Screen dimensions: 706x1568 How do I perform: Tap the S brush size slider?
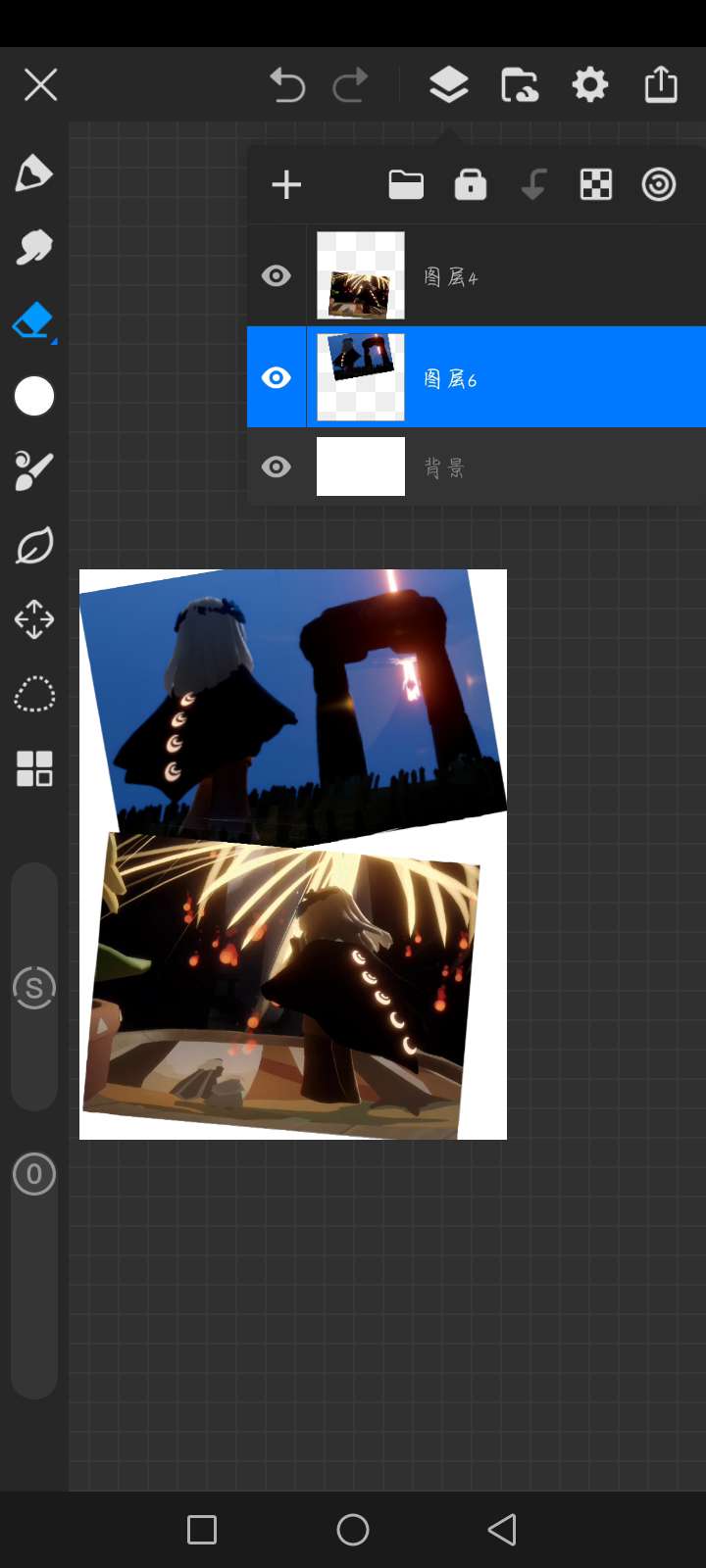(x=34, y=988)
